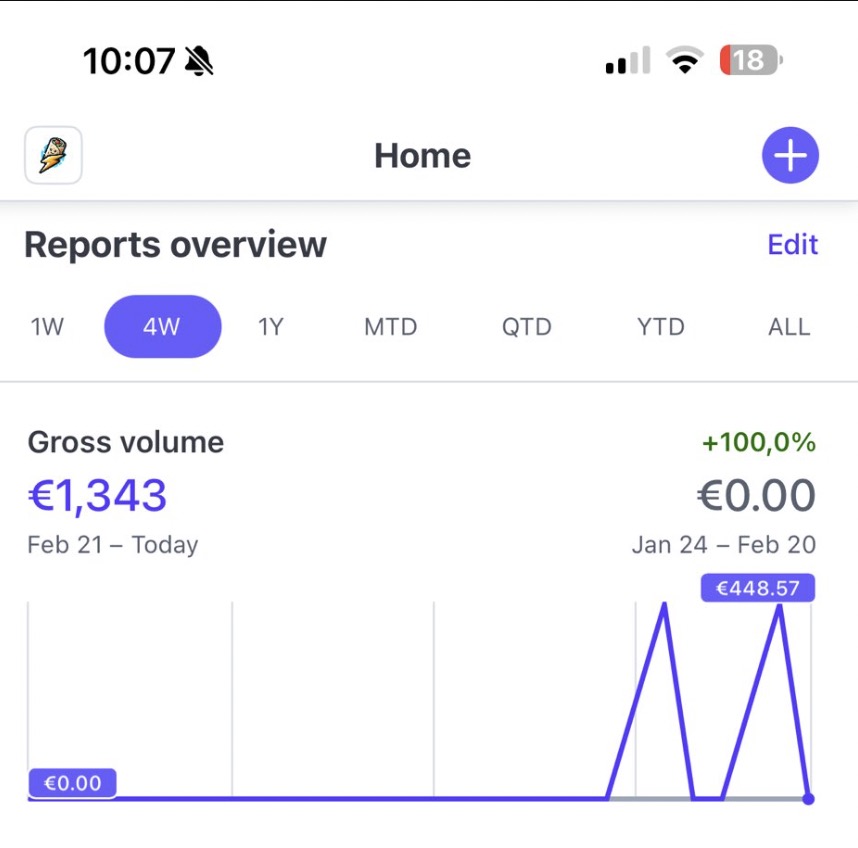Screen dimensions: 858x848
Task: Choose the QTD period filter
Action: point(526,327)
